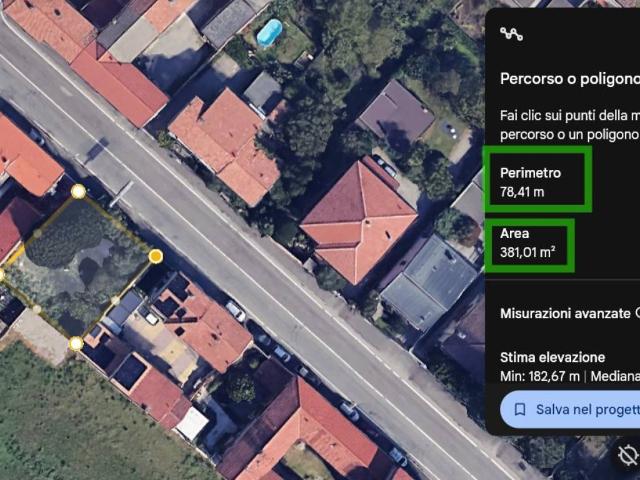Image resolution: width=640 pixels, height=480 pixels.
Task: Select the Misurazioni avanzate section label
Action: [565, 313]
